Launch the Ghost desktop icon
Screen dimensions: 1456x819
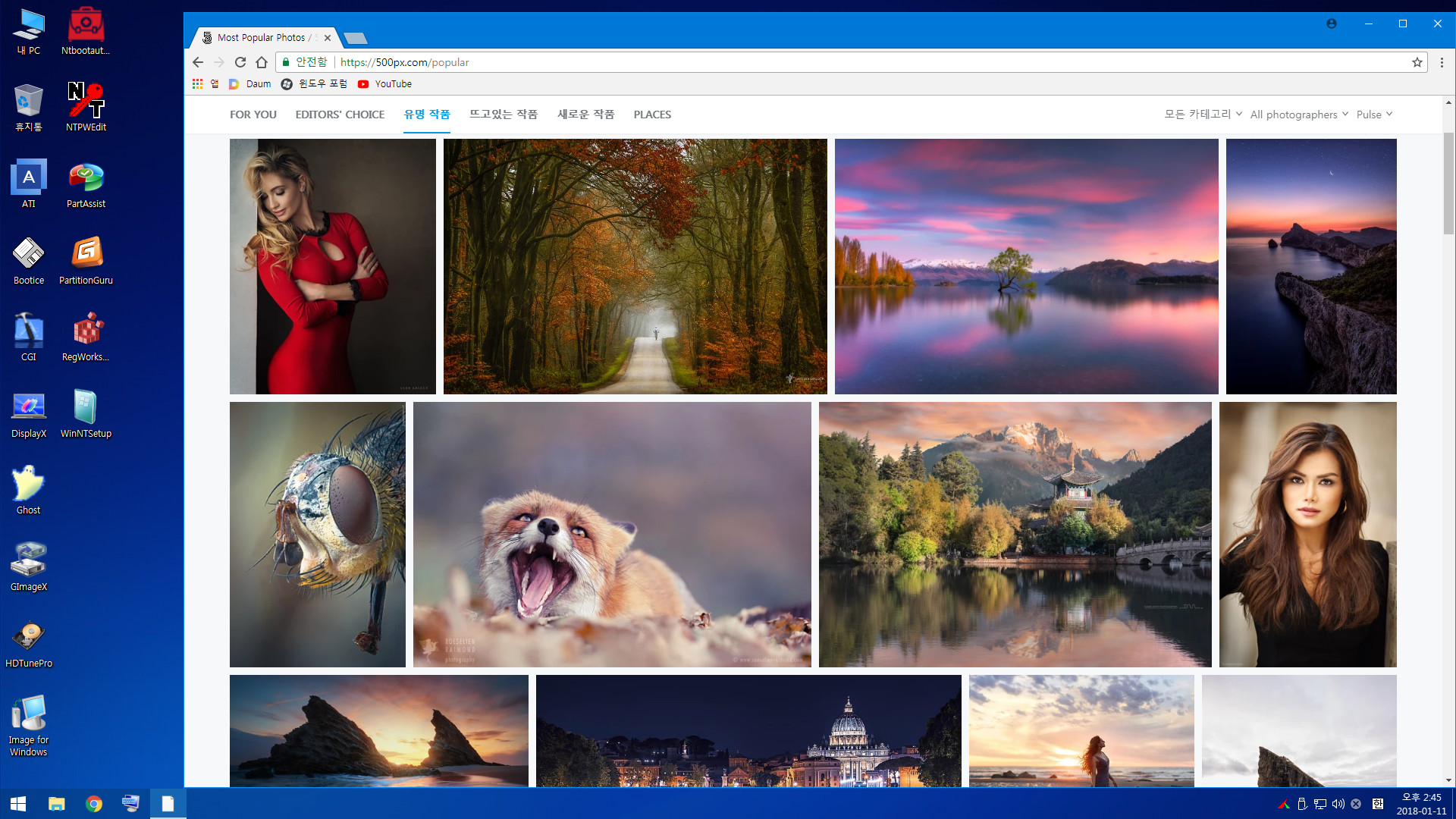[29, 491]
